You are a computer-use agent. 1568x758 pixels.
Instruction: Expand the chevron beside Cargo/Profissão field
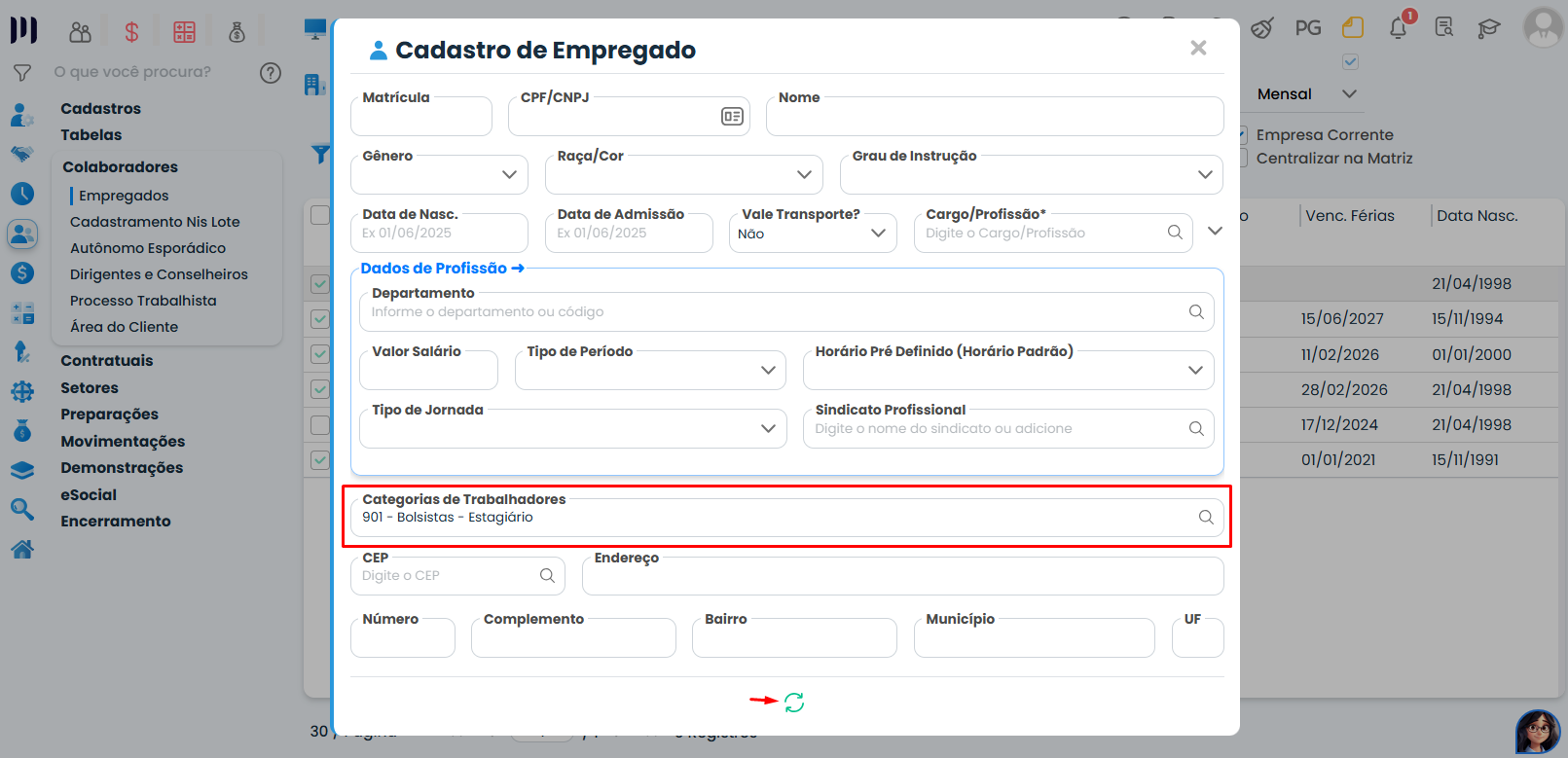[1215, 231]
